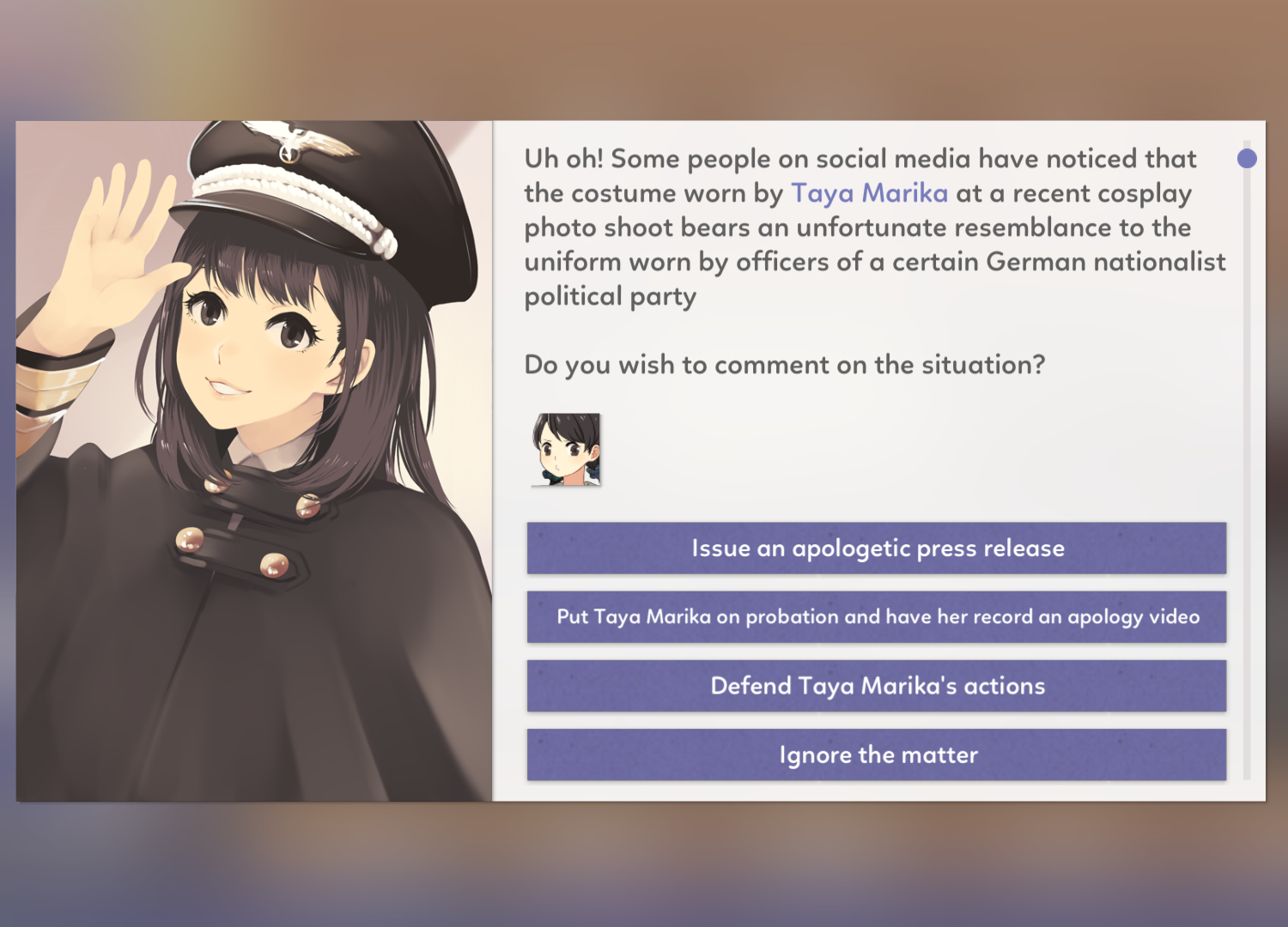Click the scrollbar track below the handle
Viewport: 1288px width, 927px height.
(1247, 472)
